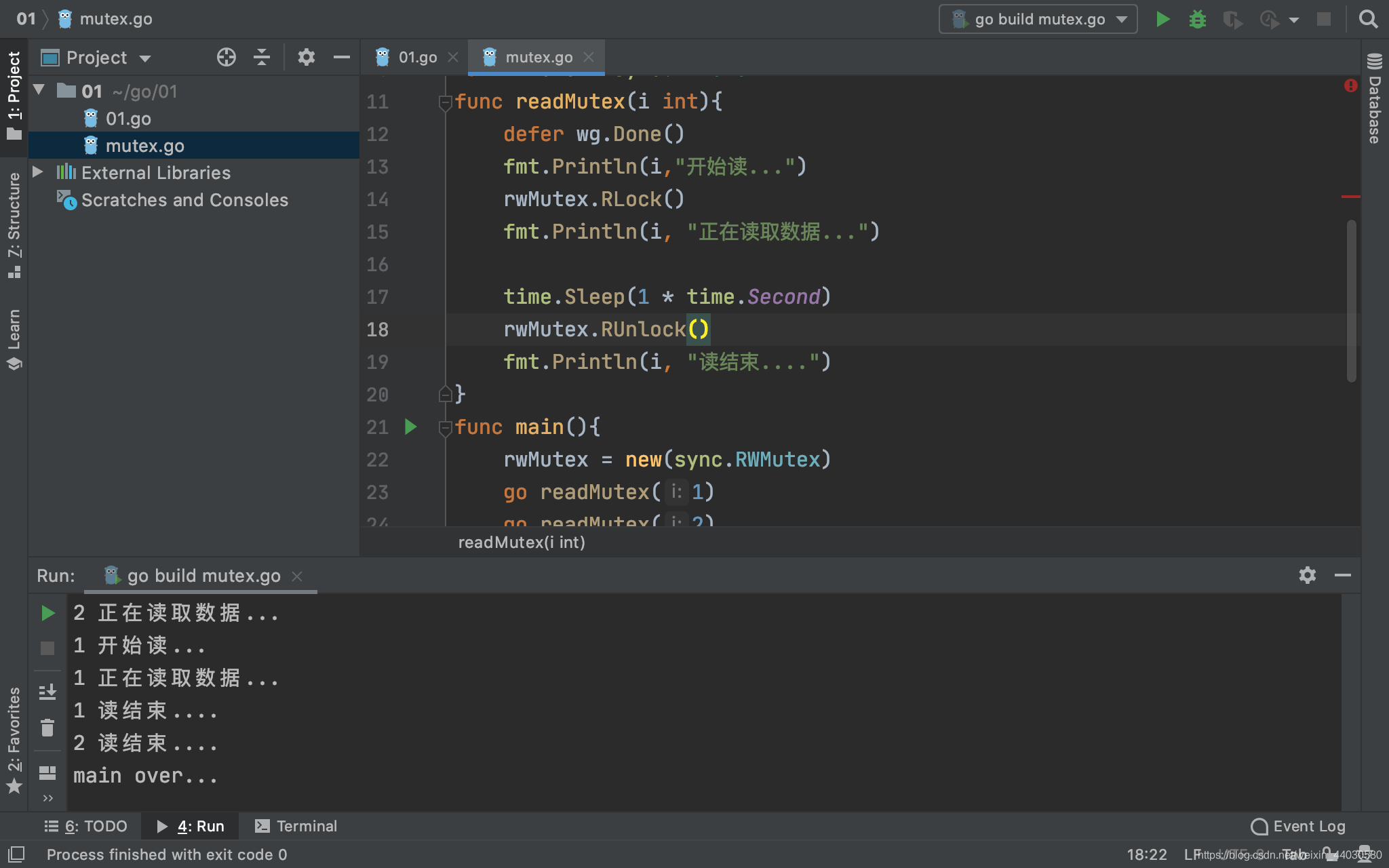1389x868 pixels.
Task: Click the error indicator in editor corner
Action: pyautogui.click(x=1350, y=85)
